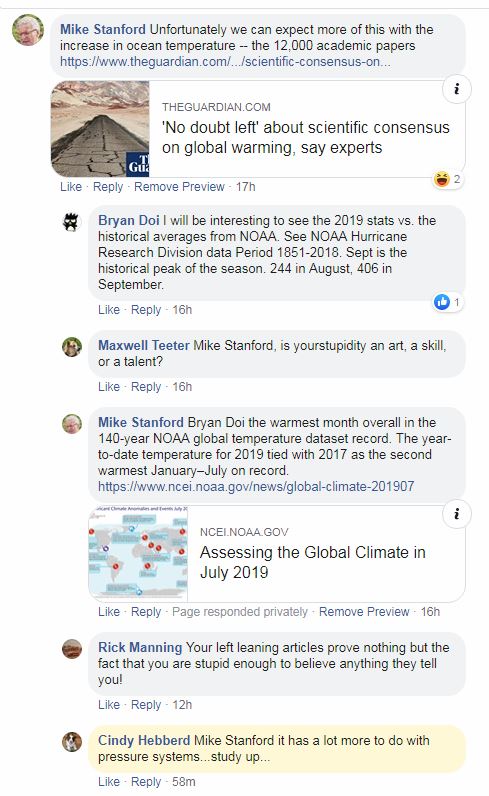
Task: View the like reaction on Bryan Doi's comment
Action: [x=448, y=303]
